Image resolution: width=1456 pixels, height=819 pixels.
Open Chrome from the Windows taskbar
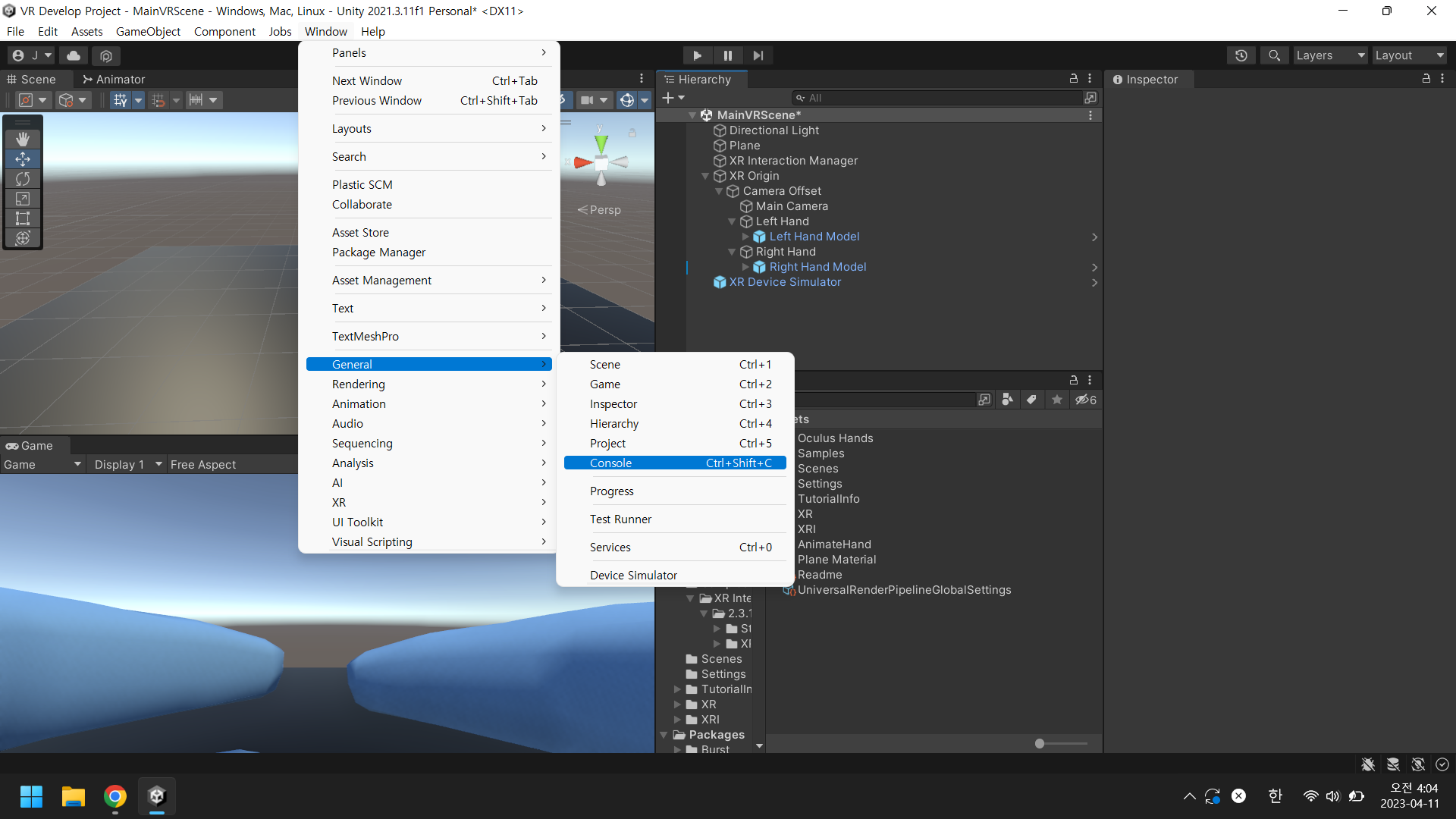(115, 796)
